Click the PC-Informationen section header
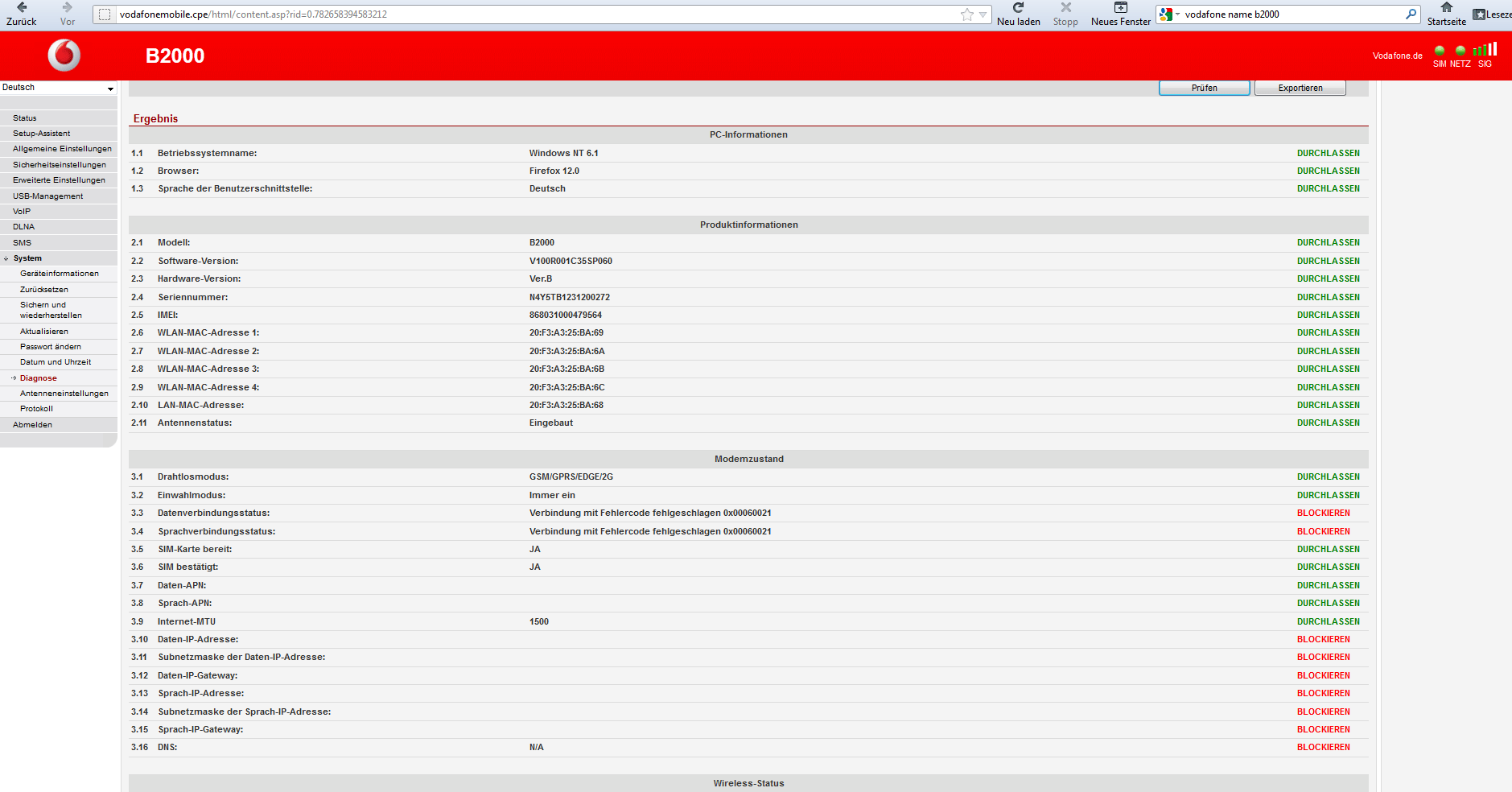Screen dimensions: 1512x792 click(x=748, y=134)
